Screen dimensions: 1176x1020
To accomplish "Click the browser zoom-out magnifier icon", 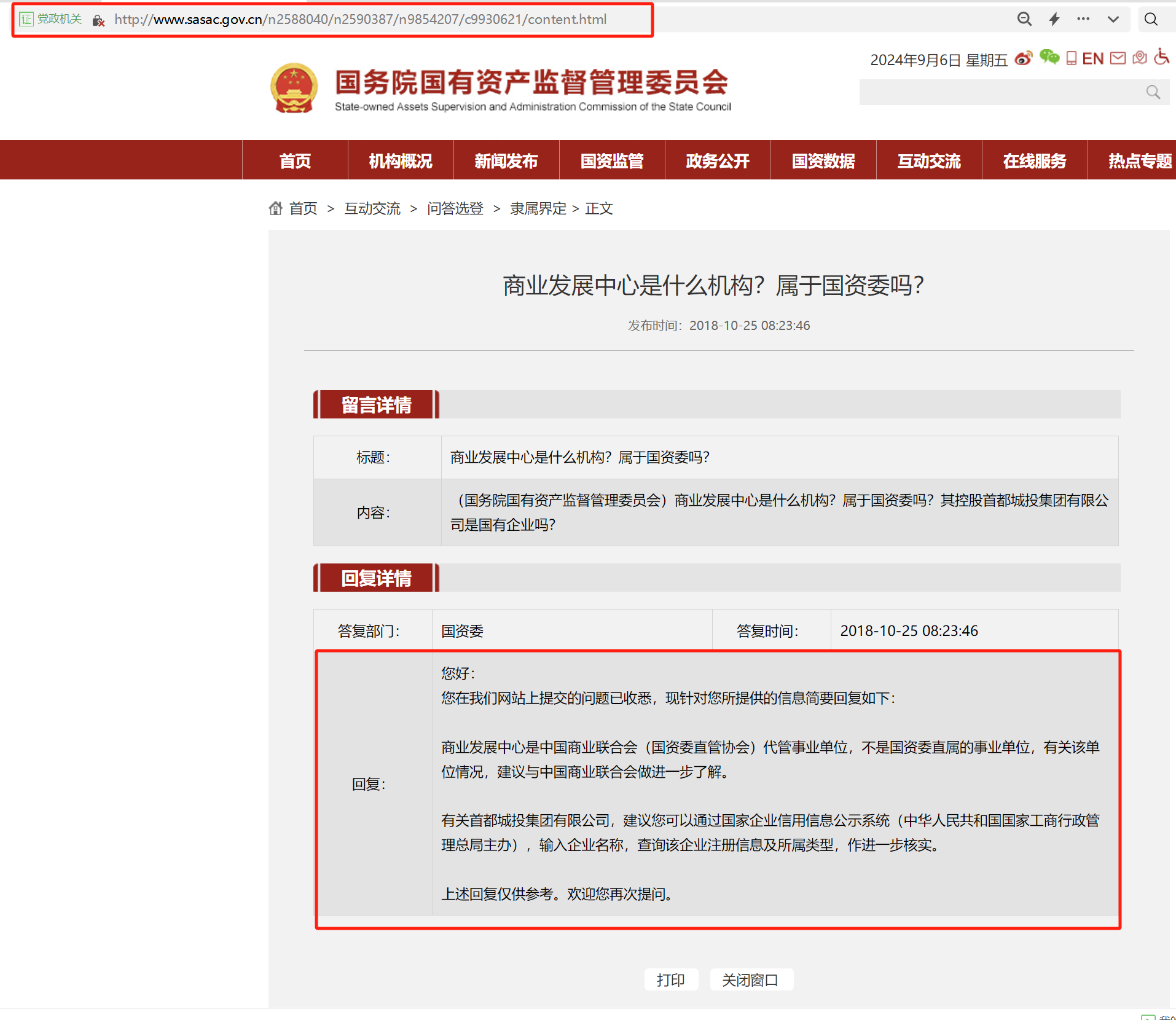I will (1024, 19).
